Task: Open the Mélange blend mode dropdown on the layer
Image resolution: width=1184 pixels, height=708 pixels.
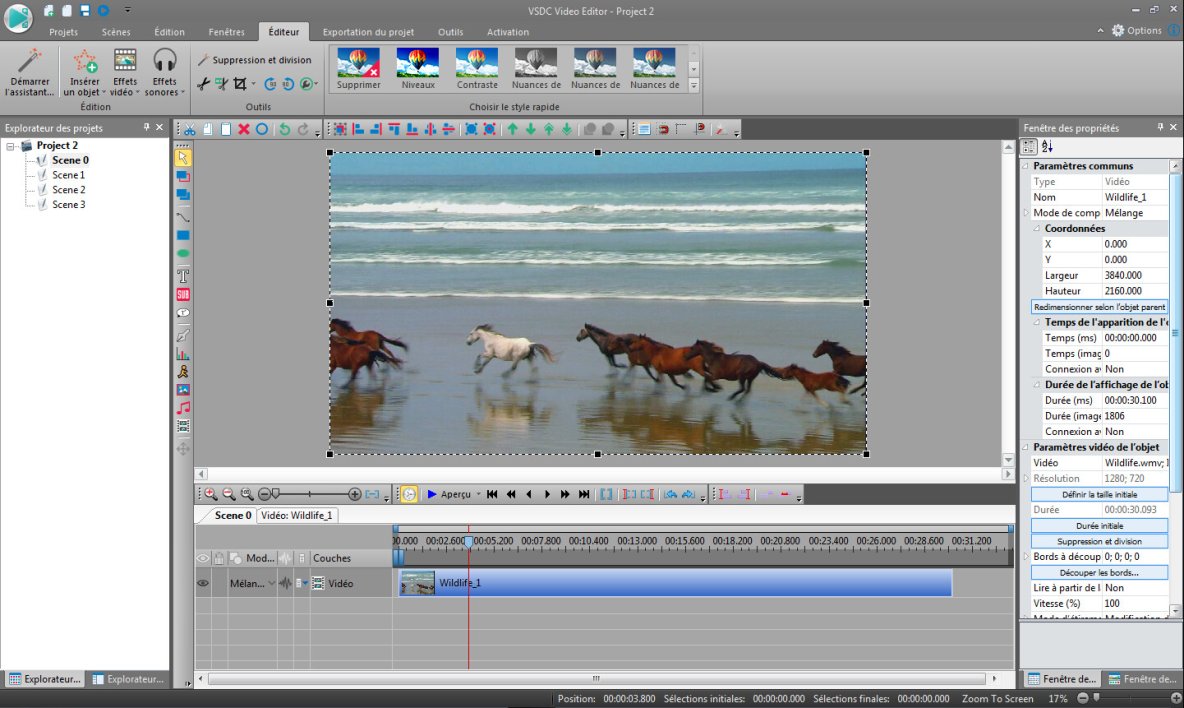Action: 272,583
